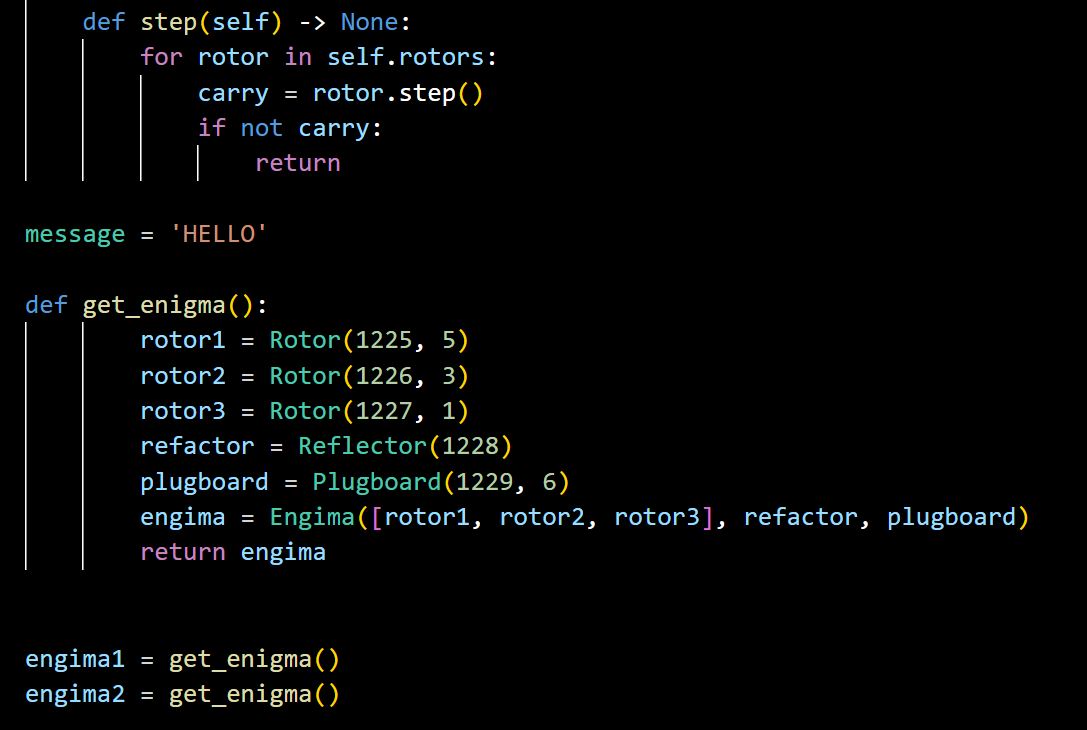Click the step method name in def

168,23
